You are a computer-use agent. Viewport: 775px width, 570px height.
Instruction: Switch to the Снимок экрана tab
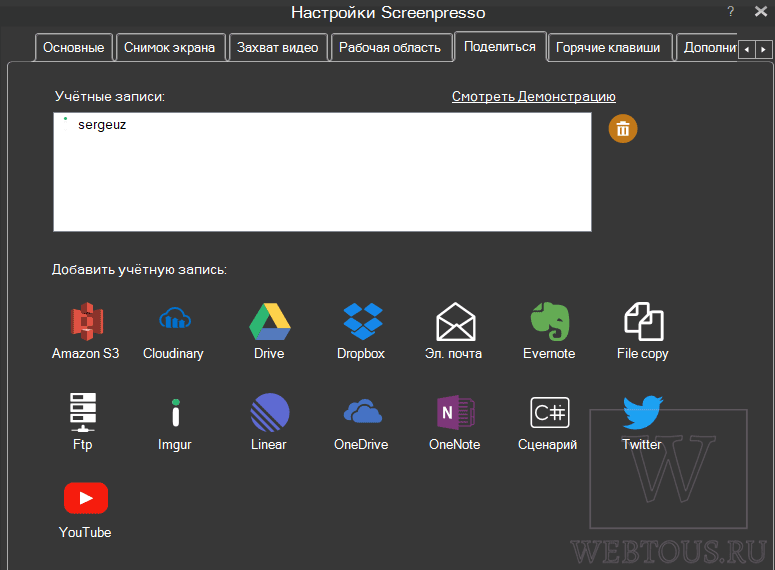170,47
